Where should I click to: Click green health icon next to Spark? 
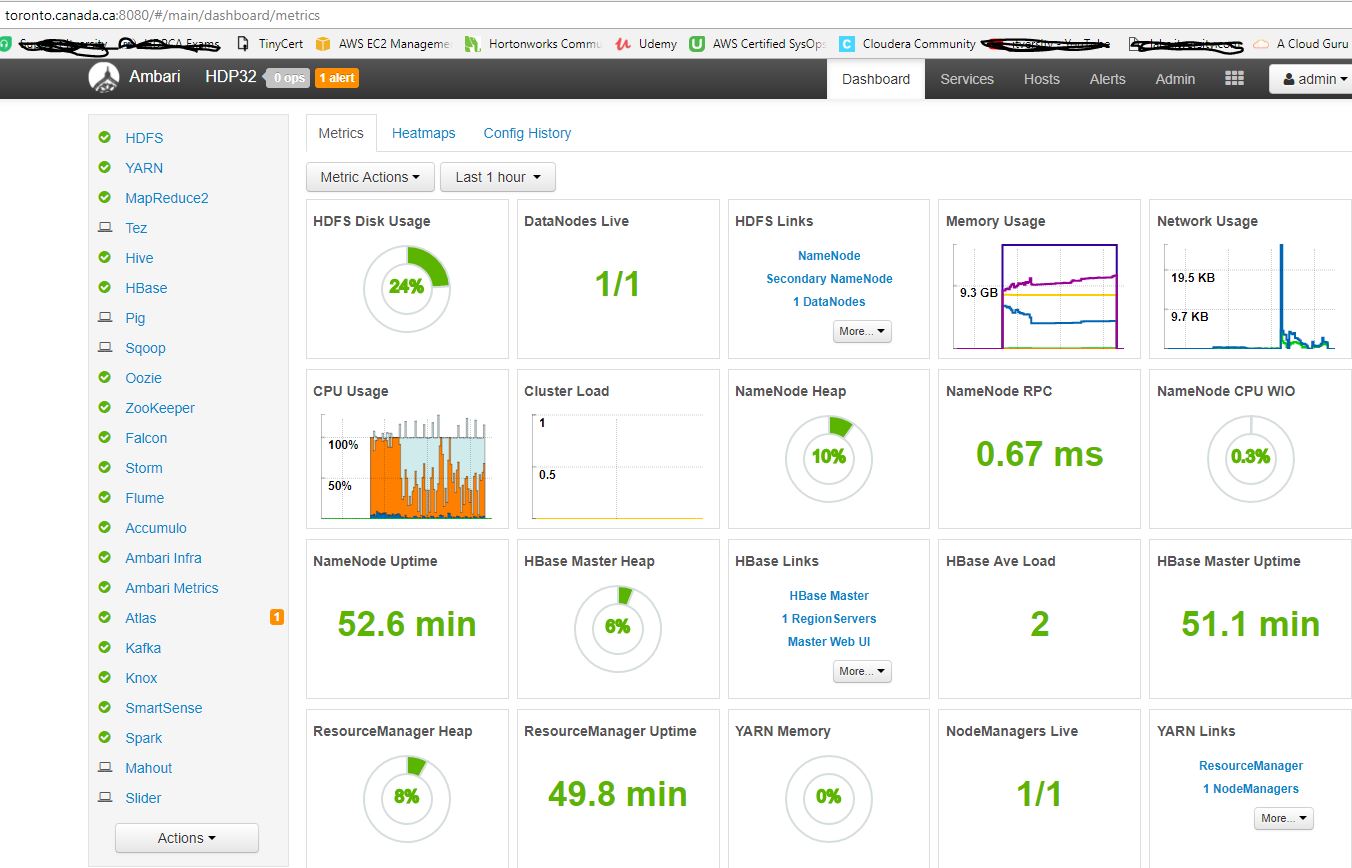pyautogui.click(x=104, y=737)
